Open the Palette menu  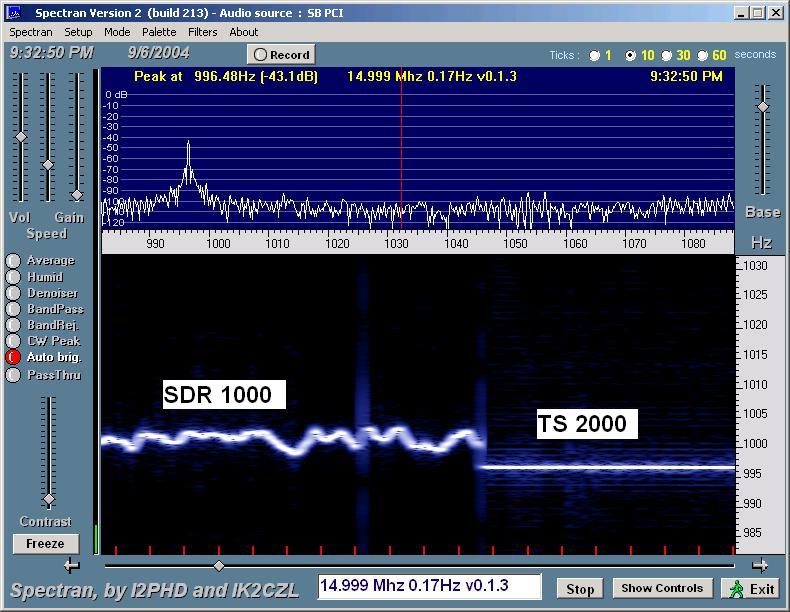click(158, 32)
